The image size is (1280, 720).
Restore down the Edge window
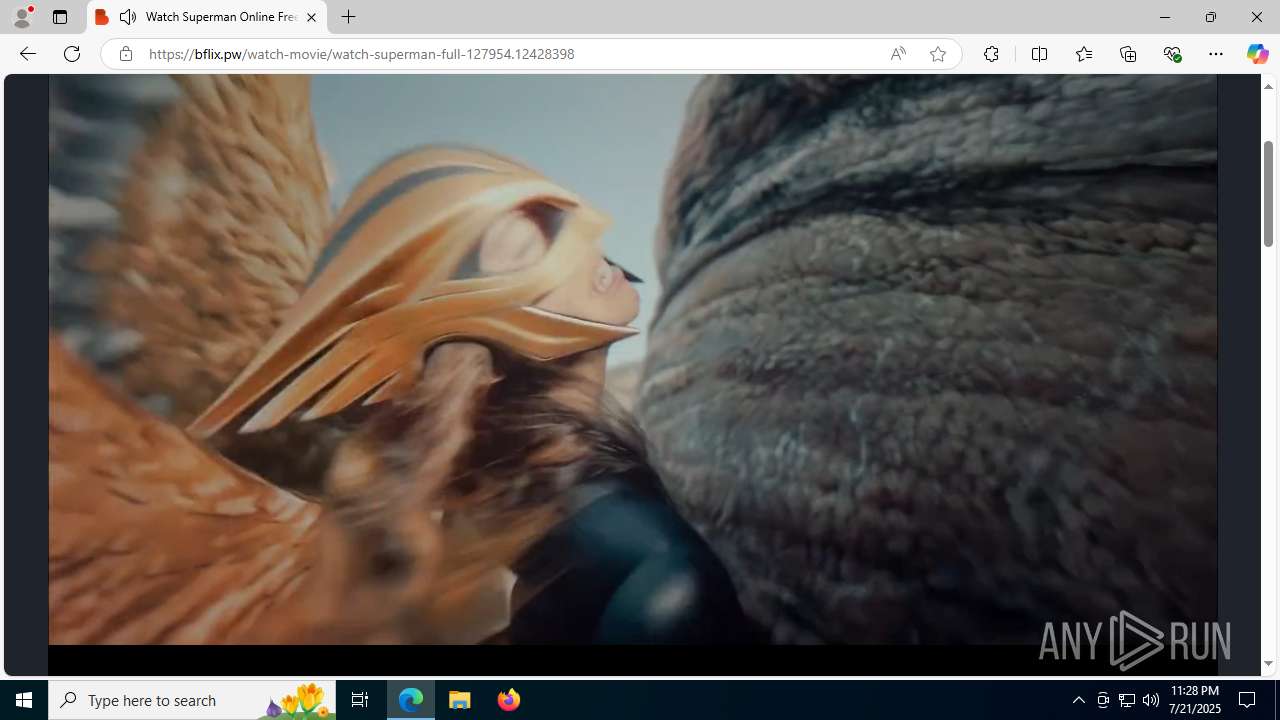pyautogui.click(x=1210, y=17)
